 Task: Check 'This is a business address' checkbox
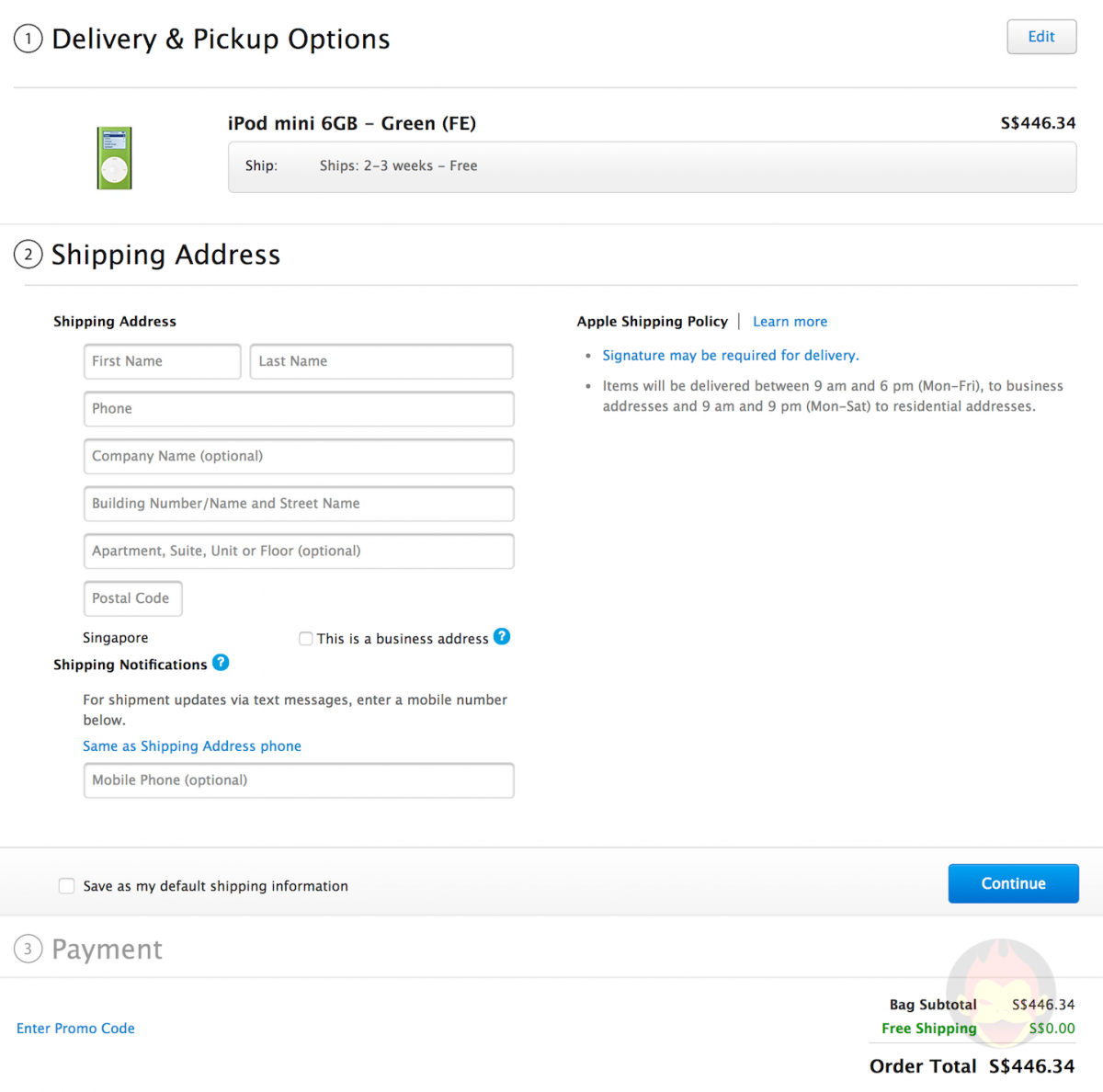[x=306, y=639]
